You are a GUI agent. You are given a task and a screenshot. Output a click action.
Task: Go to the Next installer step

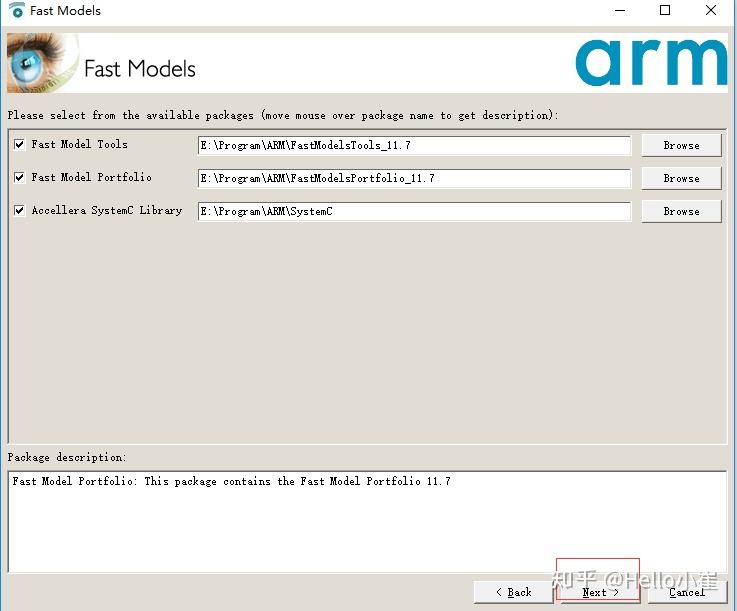coord(600,592)
